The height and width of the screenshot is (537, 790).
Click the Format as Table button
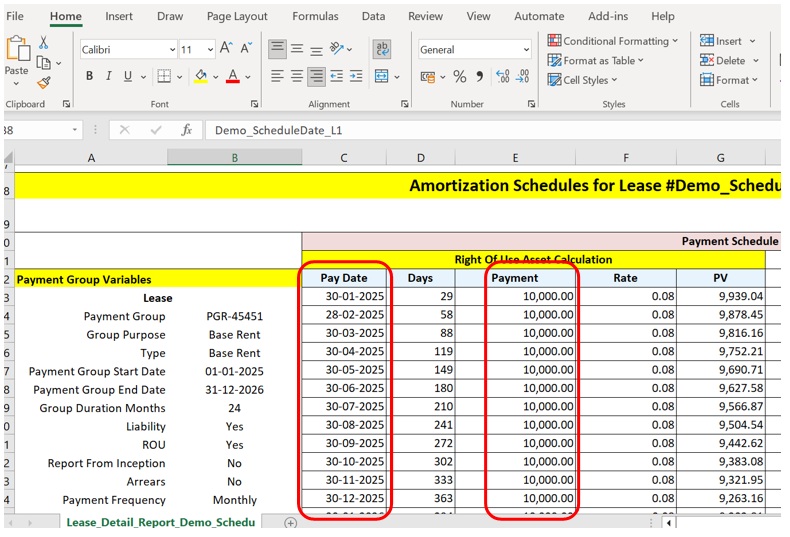click(x=596, y=60)
